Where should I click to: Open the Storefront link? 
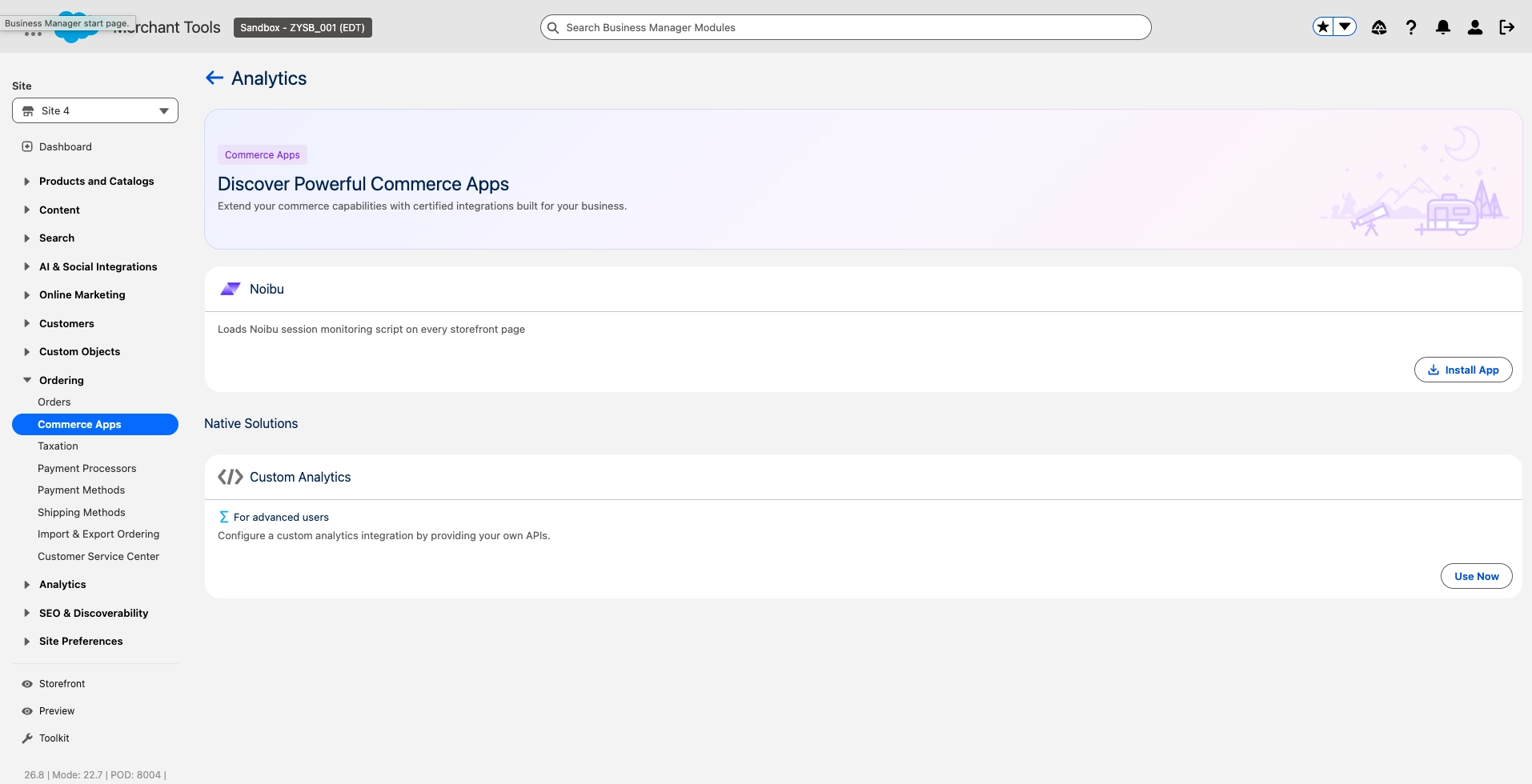tap(62, 683)
